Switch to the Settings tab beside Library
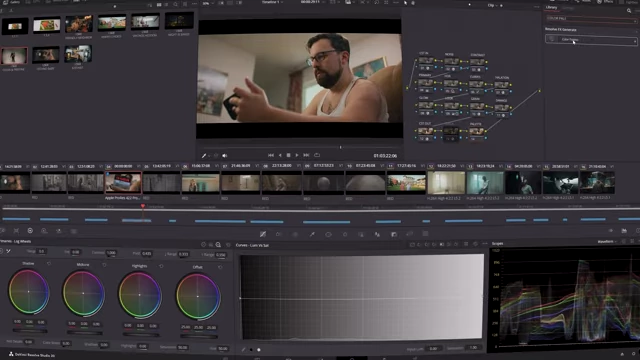640x360 pixels. coord(568,8)
